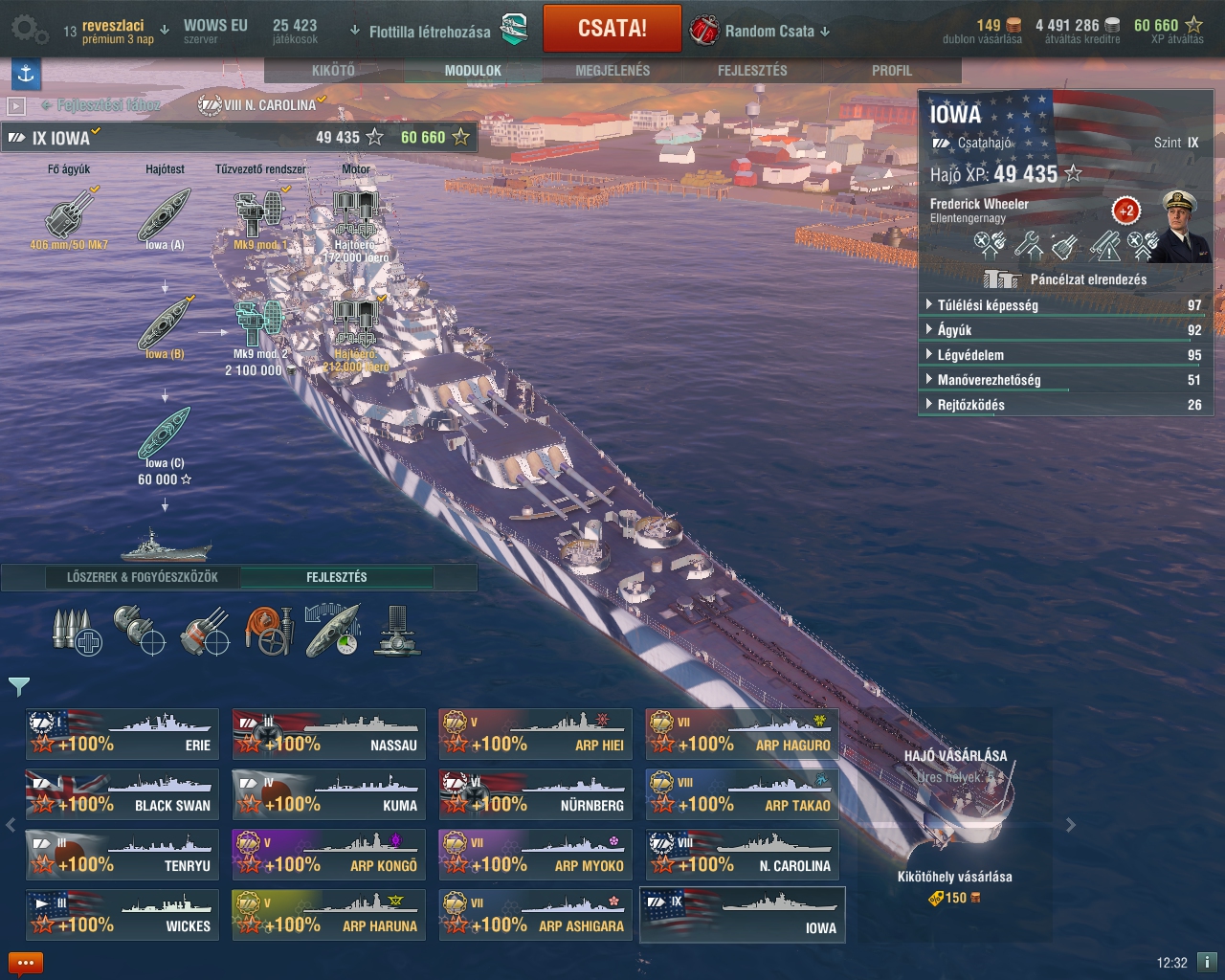Screen dimensions: 1225x980
Task: Open the ship filter funnel icon
Action: click(18, 685)
